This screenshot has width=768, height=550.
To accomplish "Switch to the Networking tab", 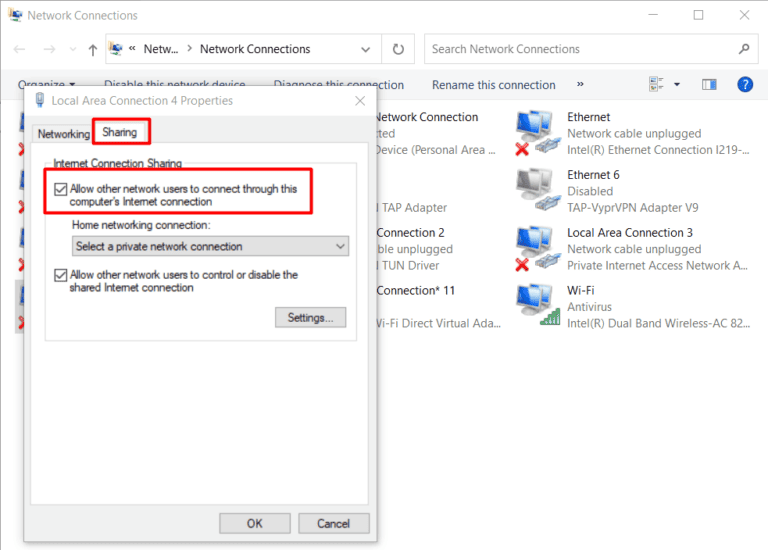I will [x=63, y=134].
